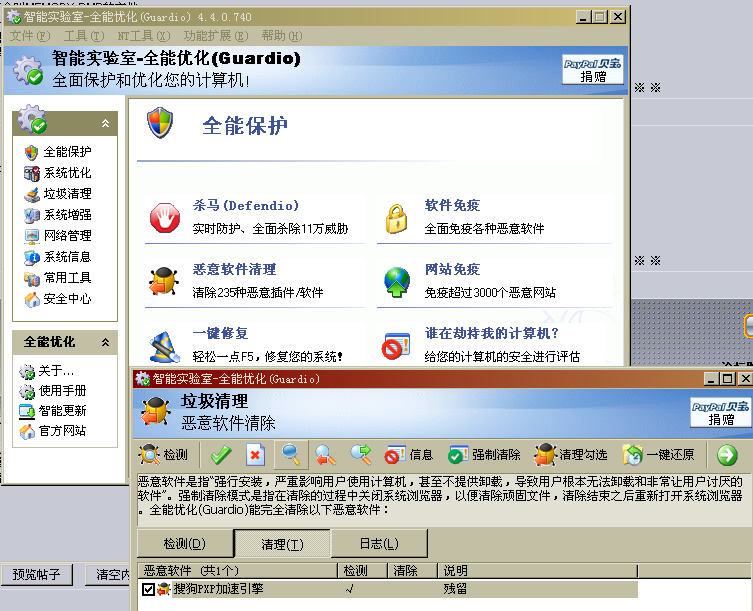This screenshot has height=611, width=753.
Task: Click magnifier with red arrow icon
Action: [x=326, y=455]
